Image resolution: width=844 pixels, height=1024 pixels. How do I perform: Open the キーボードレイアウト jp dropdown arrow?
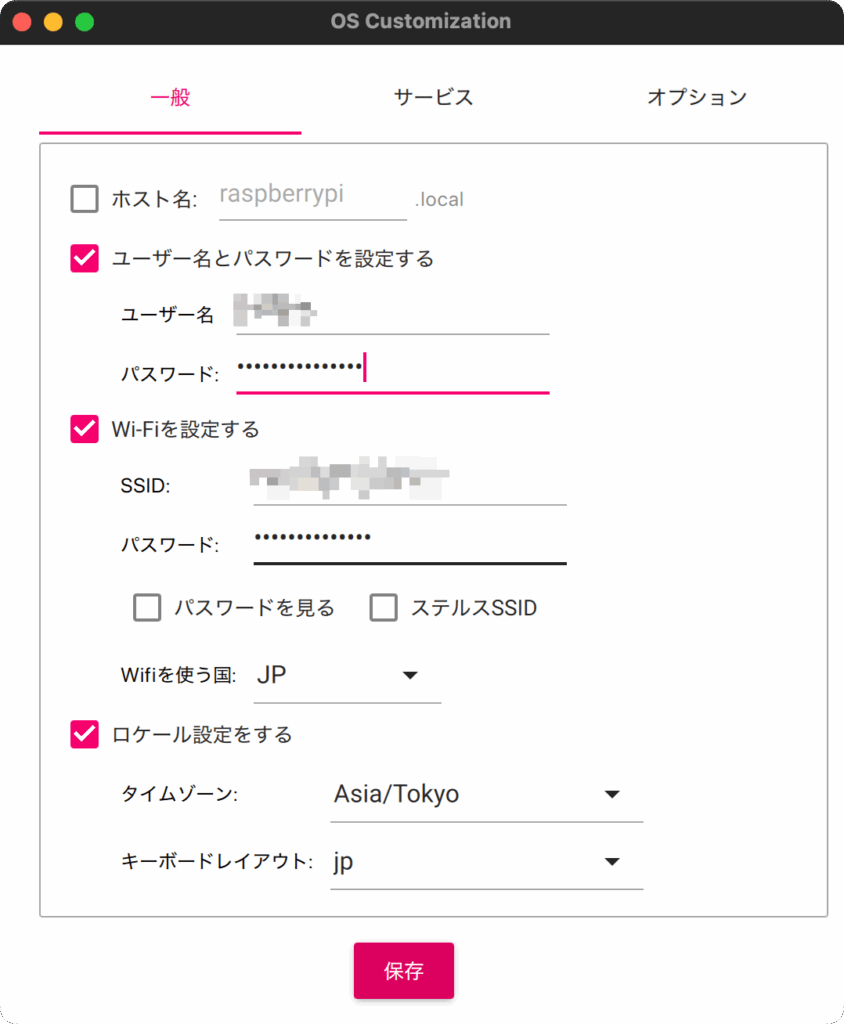click(x=611, y=861)
